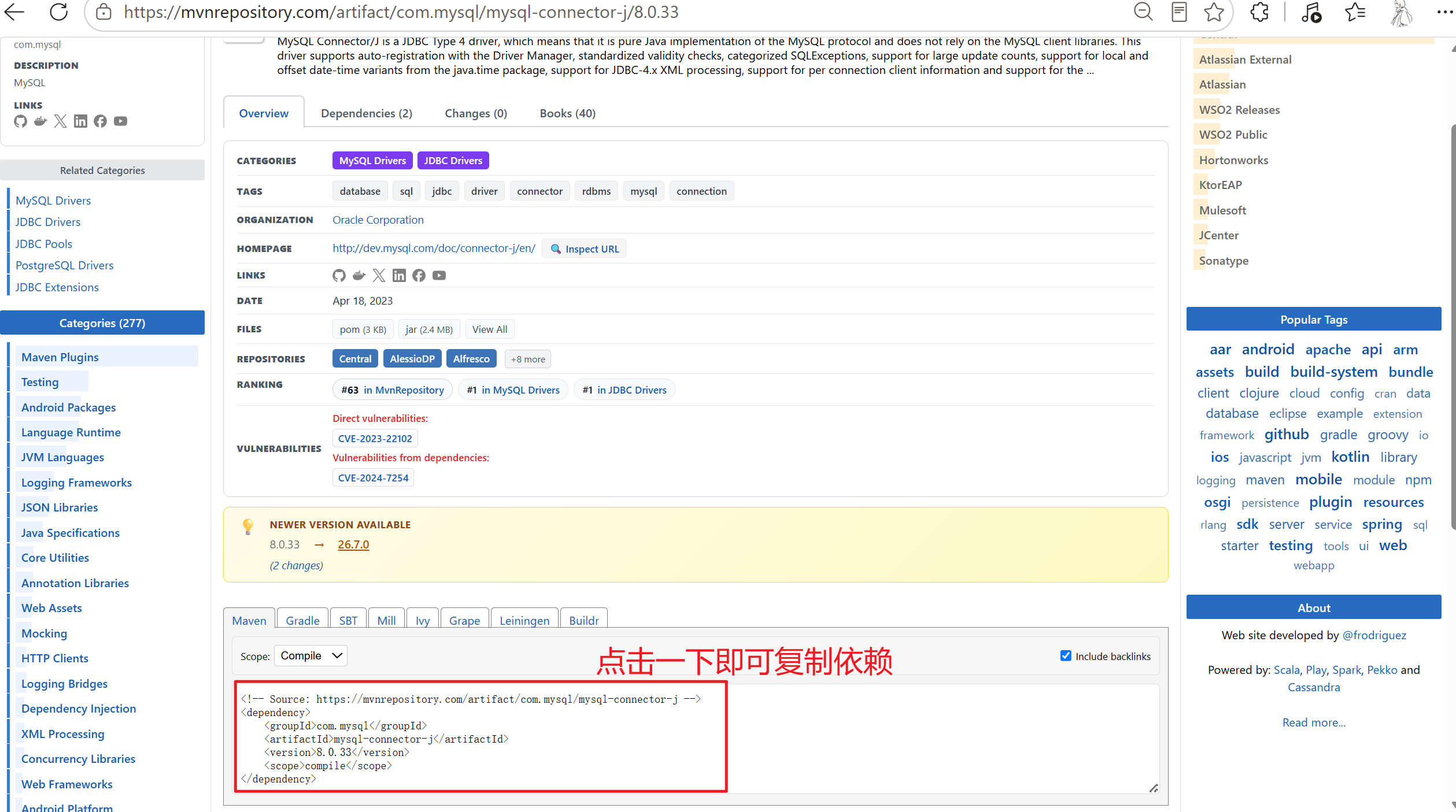Open the CVE-2024-7254 vulnerability link

click(x=373, y=477)
